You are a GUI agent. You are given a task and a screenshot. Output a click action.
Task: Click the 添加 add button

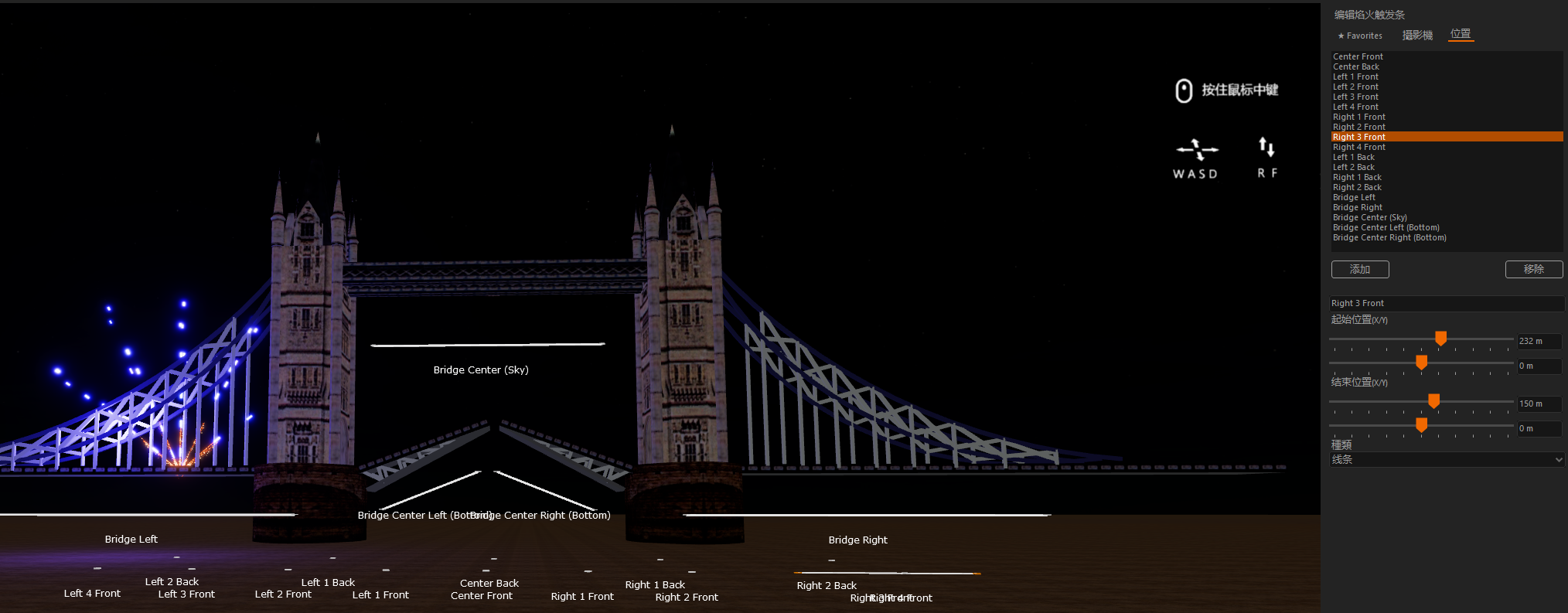(1360, 269)
